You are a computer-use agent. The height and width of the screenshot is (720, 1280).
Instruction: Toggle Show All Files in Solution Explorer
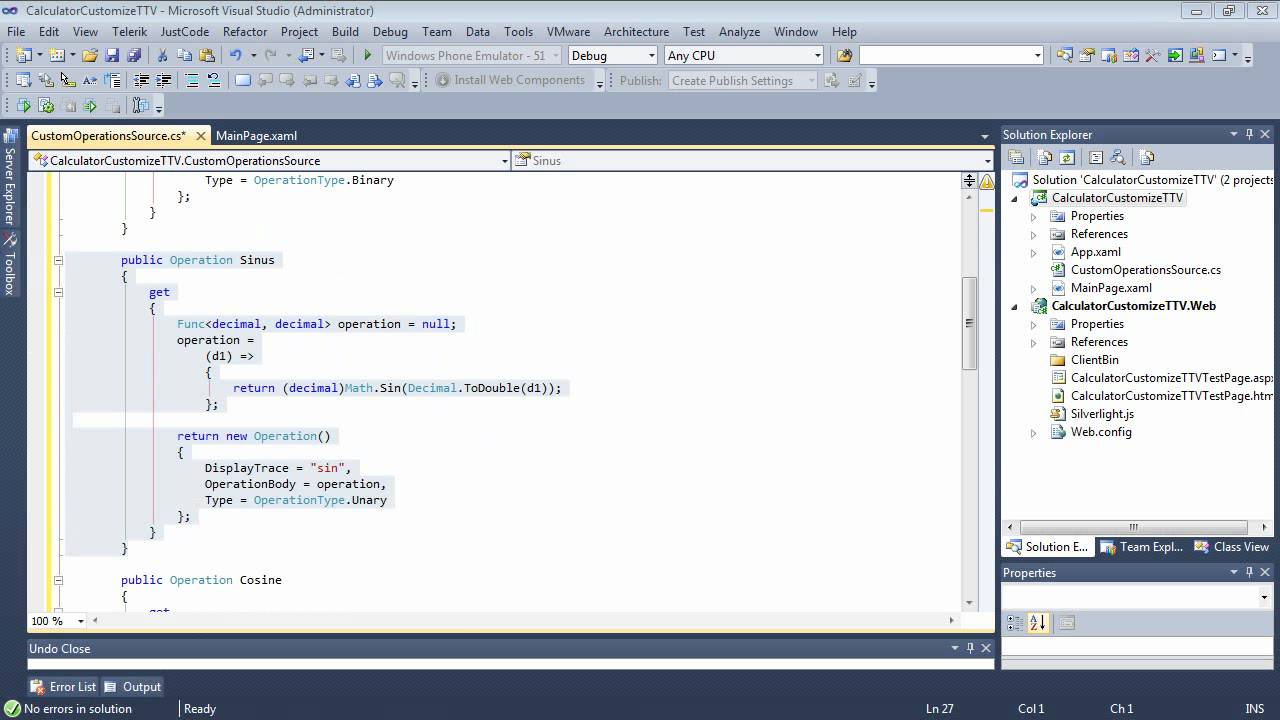(1045, 157)
